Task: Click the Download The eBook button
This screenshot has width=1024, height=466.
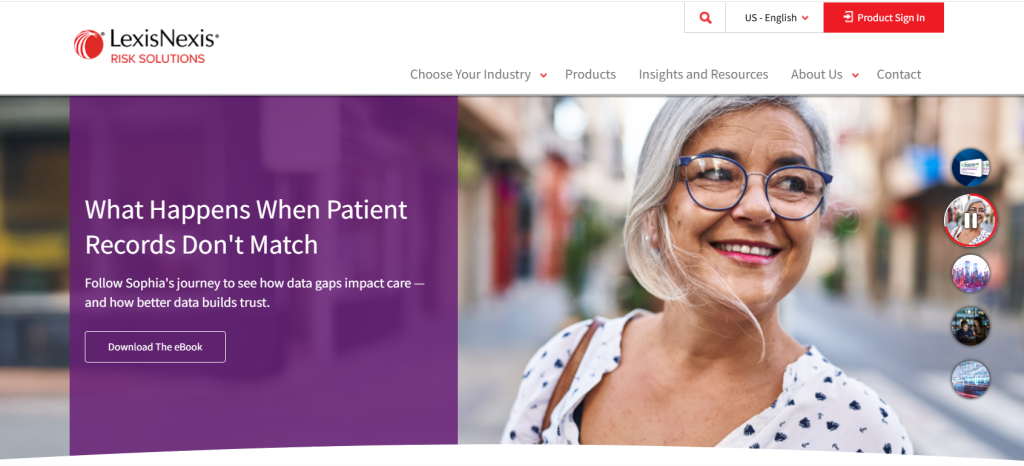Action: click(155, 347)
